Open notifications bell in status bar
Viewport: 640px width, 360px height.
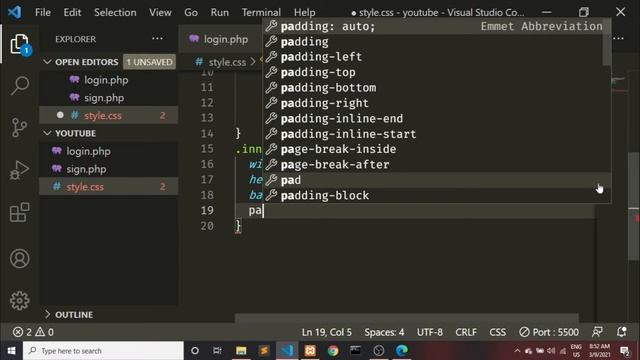tap(622, 332)
